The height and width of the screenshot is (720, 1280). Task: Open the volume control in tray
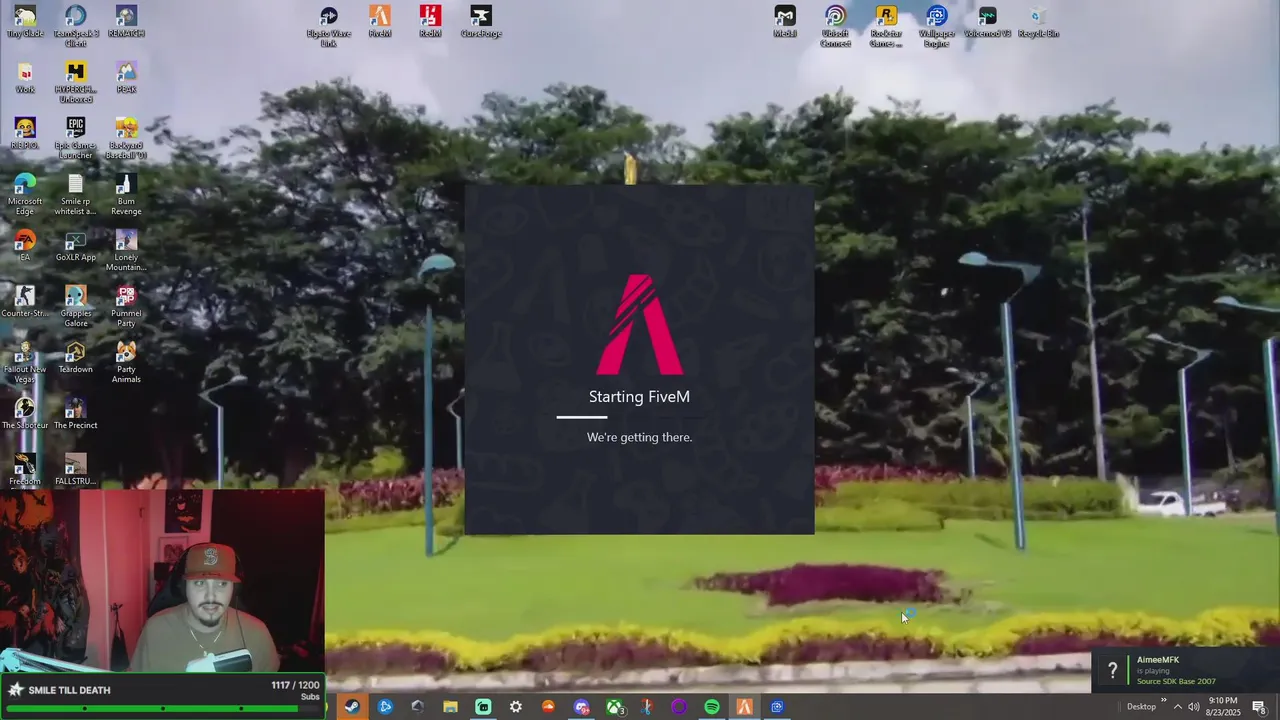tap(1193, 707)
